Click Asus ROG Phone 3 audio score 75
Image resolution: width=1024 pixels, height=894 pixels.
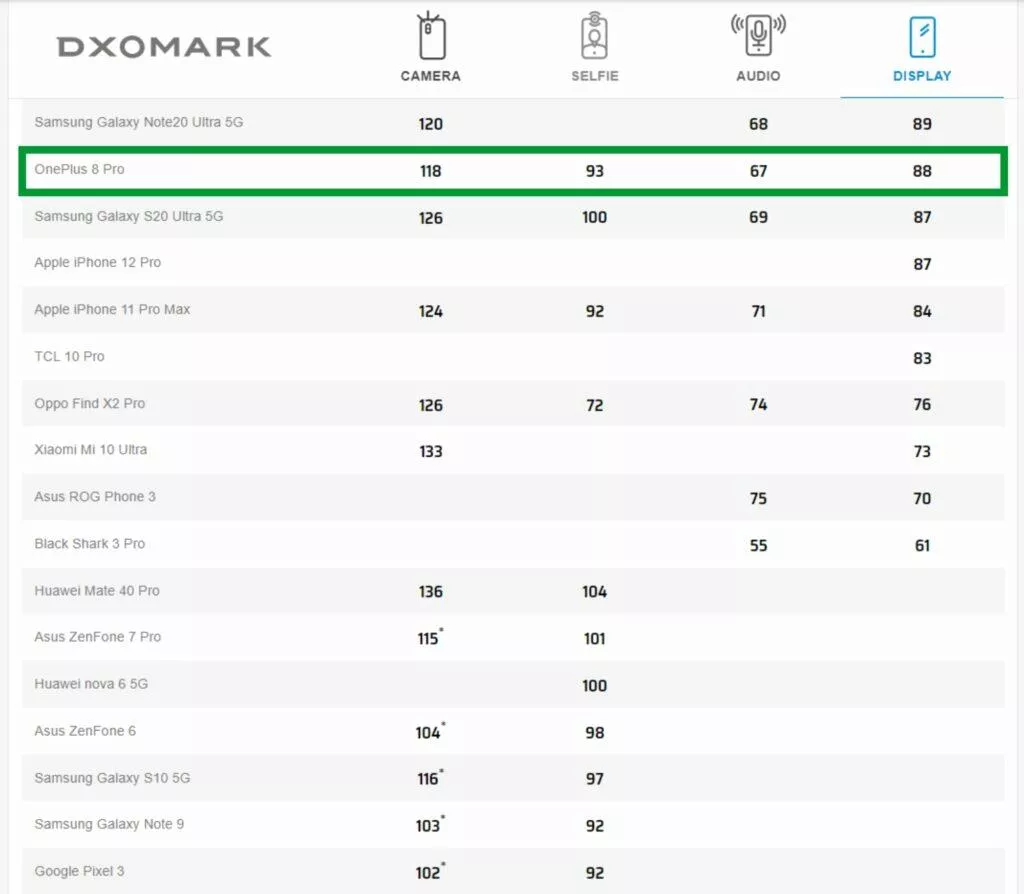coord(758,499)
